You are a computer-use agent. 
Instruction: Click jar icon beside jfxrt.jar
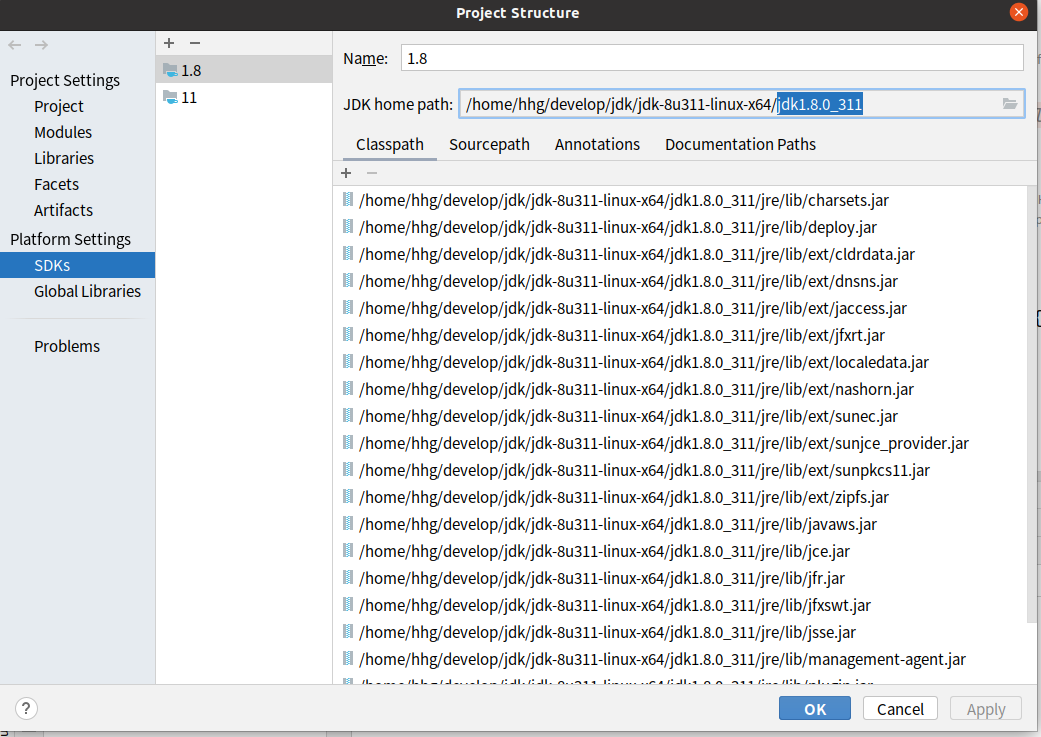(x=348, y=335)
